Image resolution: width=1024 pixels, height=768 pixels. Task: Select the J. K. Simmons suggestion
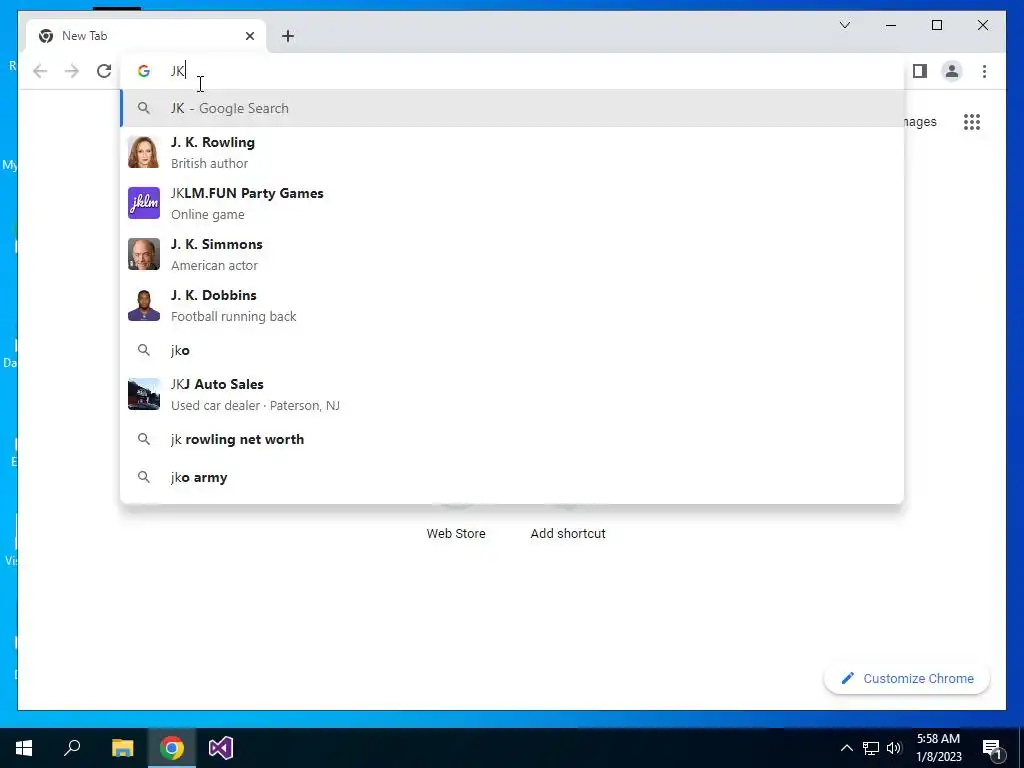pos(512,254)
